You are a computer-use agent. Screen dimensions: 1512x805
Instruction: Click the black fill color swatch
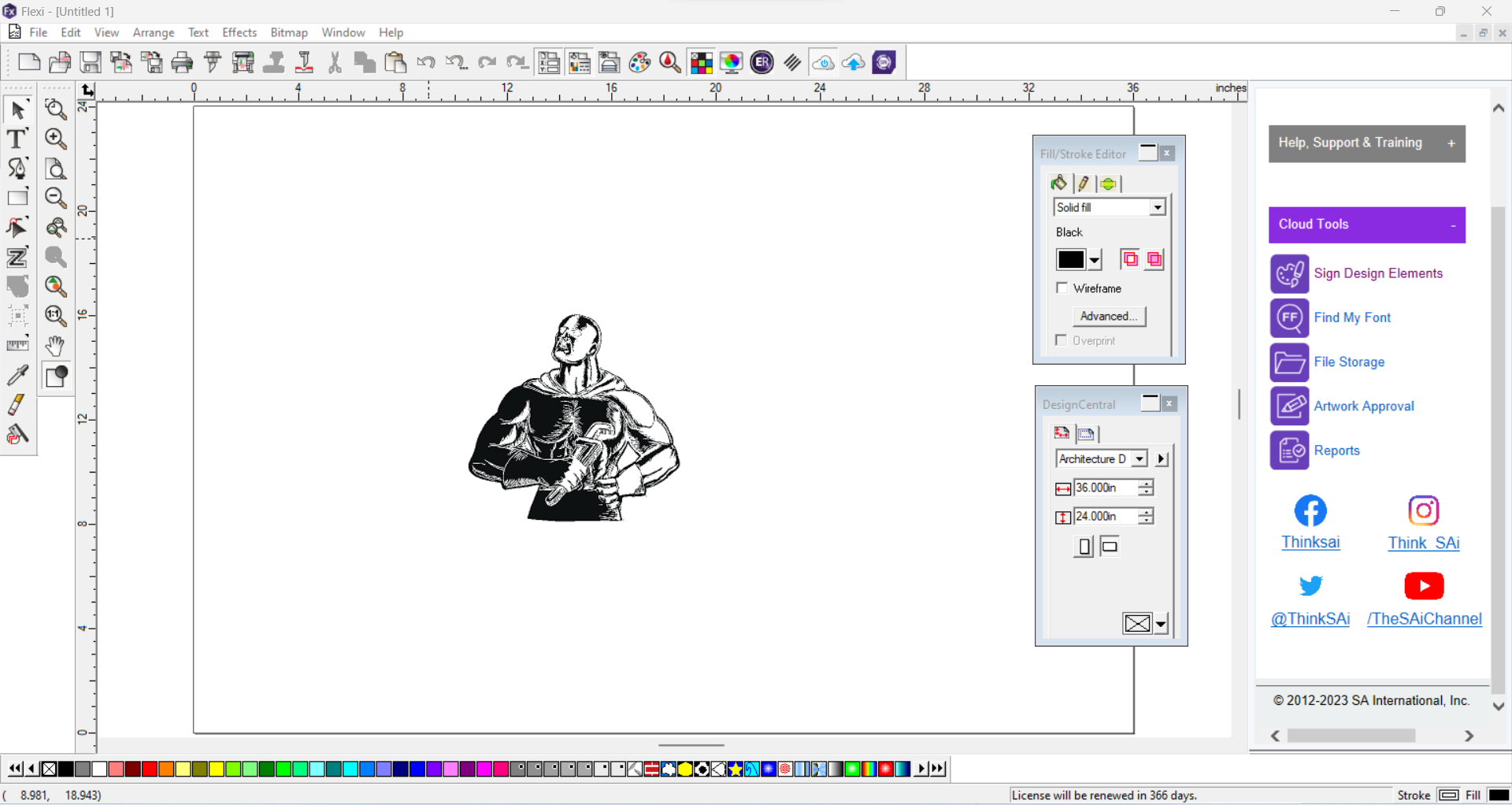[1071, 259]
